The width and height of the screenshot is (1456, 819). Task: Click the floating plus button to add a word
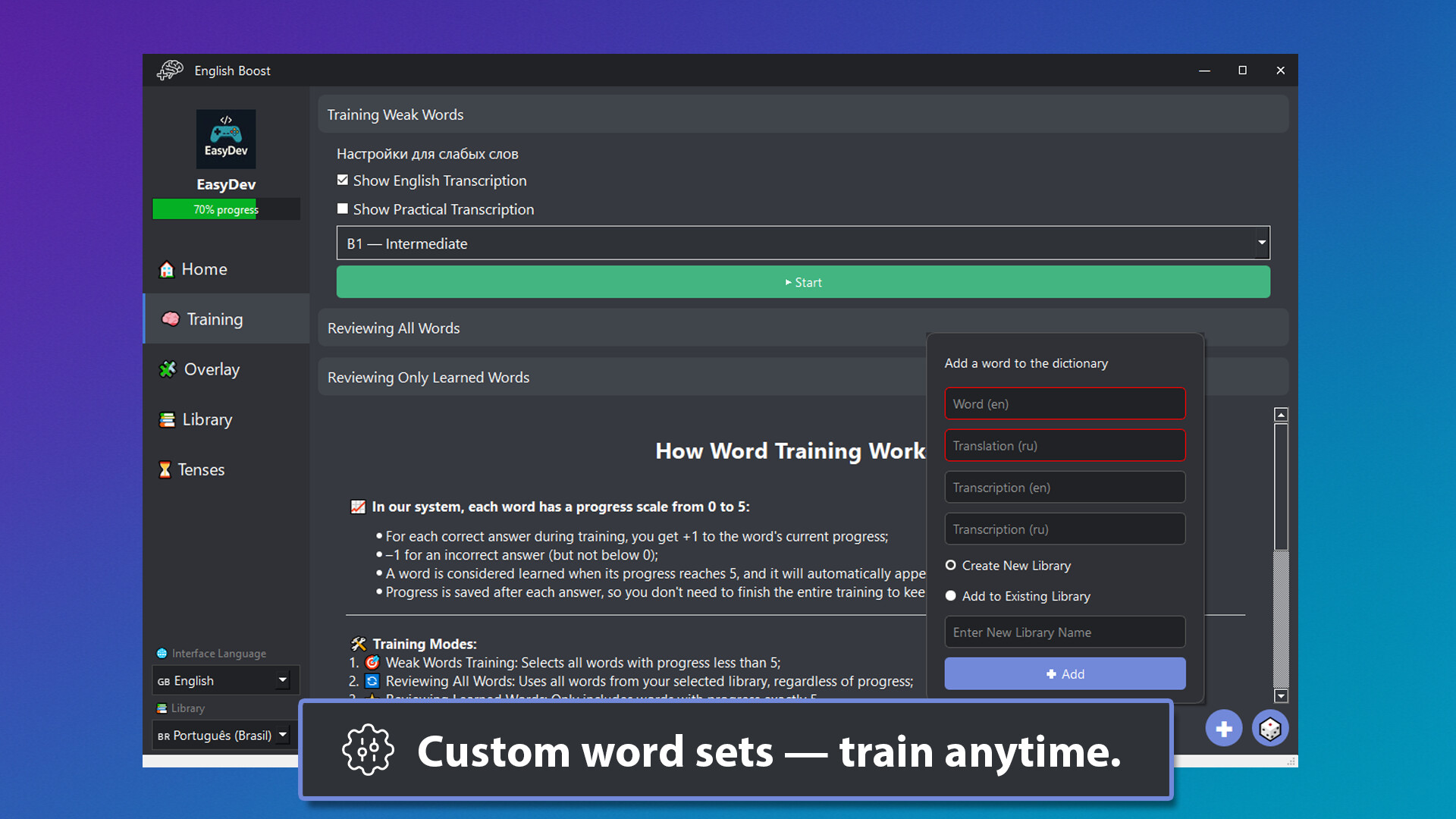pos(1223,728)
